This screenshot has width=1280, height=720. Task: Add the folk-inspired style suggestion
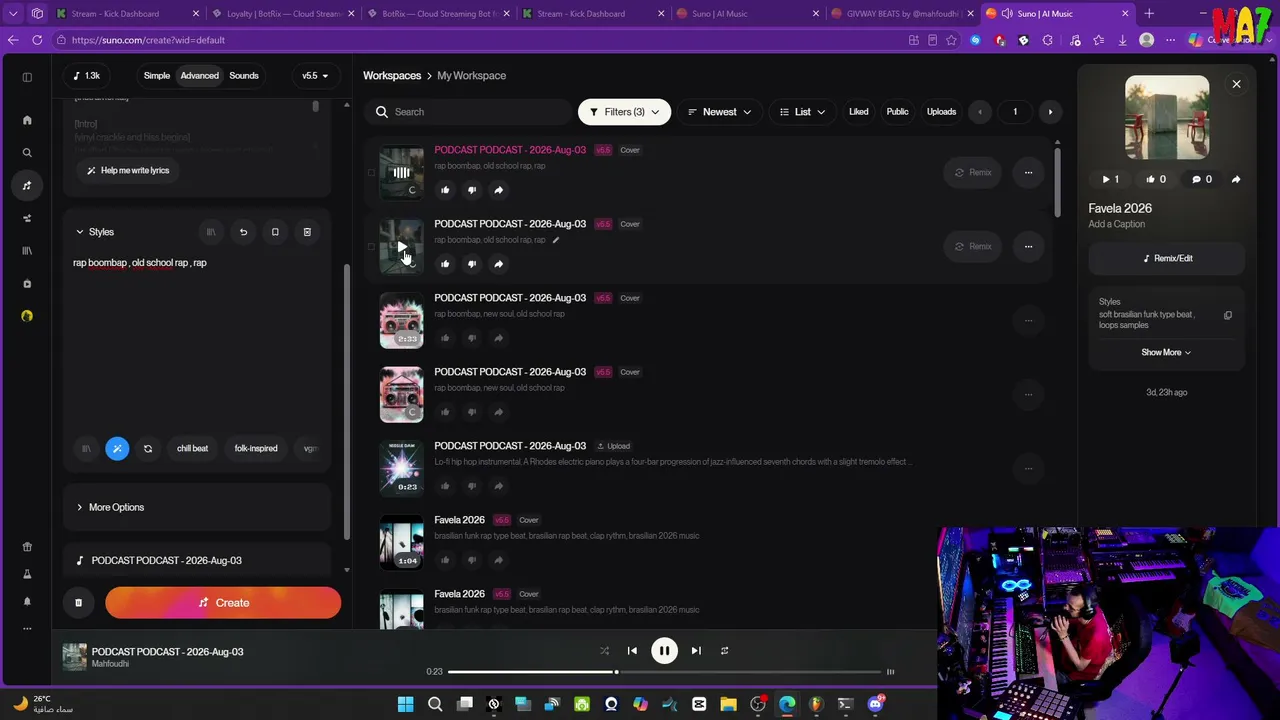click(x=256, y=449)
